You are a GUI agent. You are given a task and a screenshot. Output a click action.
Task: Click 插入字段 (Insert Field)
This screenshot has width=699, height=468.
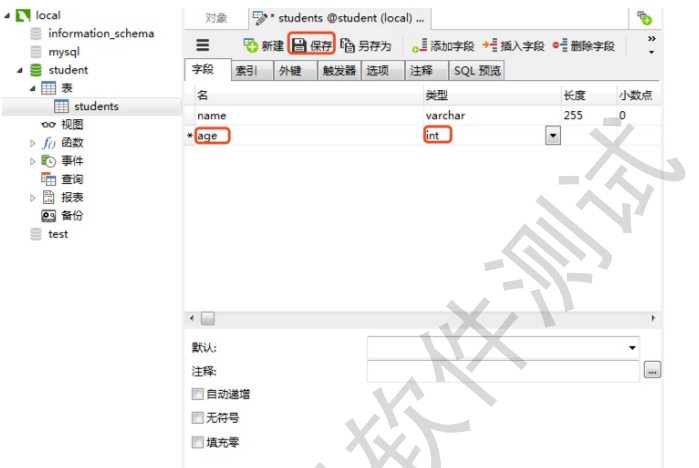[x=513, y=45]
